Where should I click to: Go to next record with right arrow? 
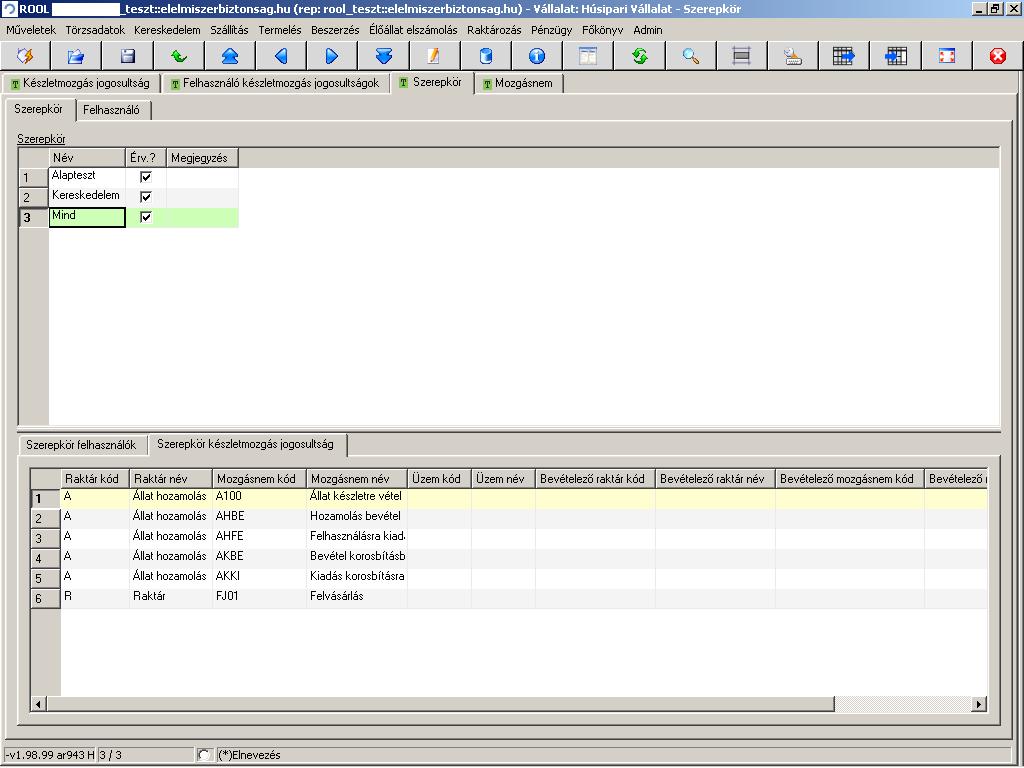[332, 56]
